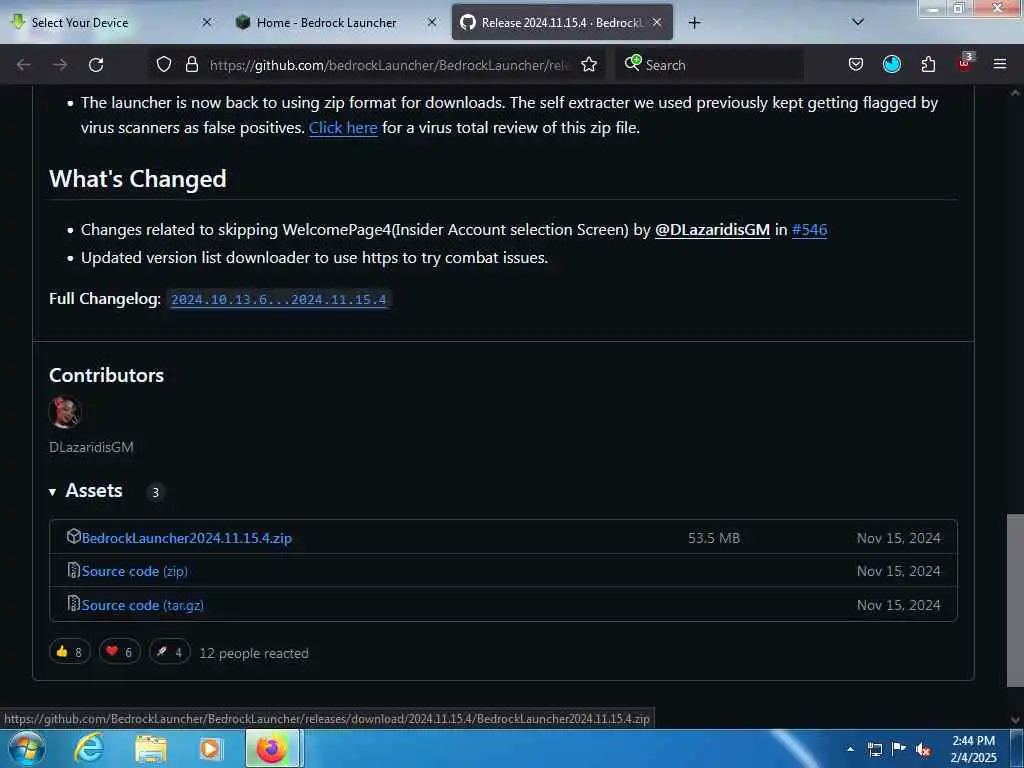Open the tracking protection shield icon
The image size is (1024, 768).
point(164,65)
